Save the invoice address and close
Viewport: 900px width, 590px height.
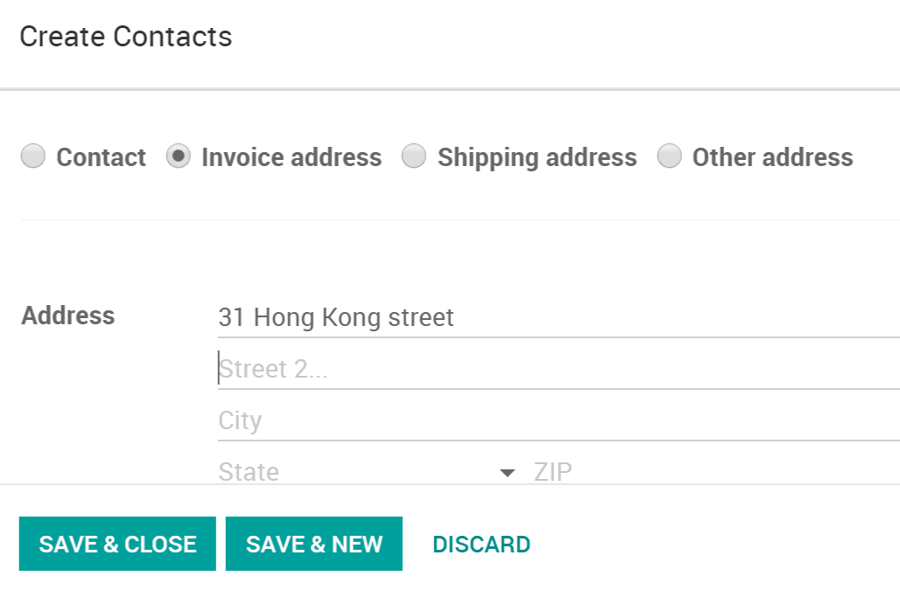(116, 543)
